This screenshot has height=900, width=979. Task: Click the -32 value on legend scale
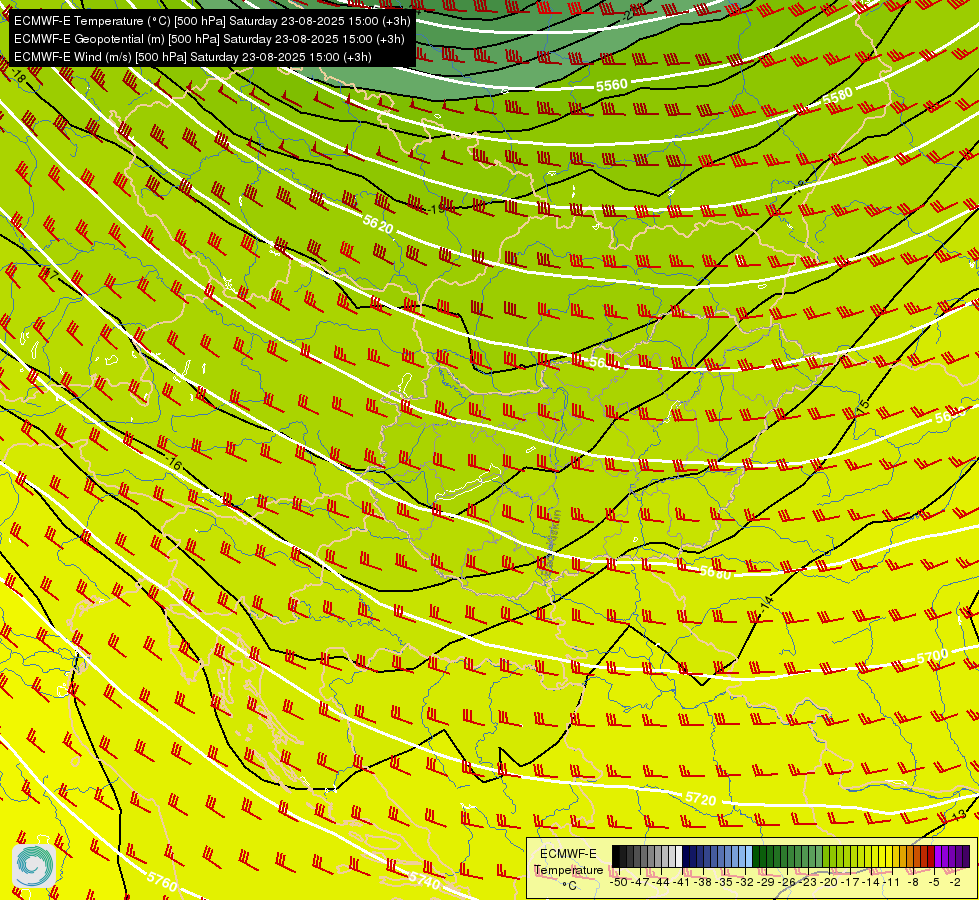[745, 882]
